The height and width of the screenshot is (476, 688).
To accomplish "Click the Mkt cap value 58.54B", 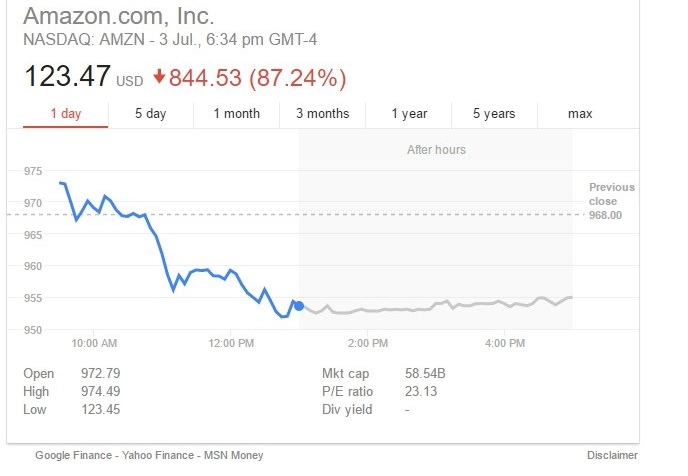I will click(x=425, y=374).
